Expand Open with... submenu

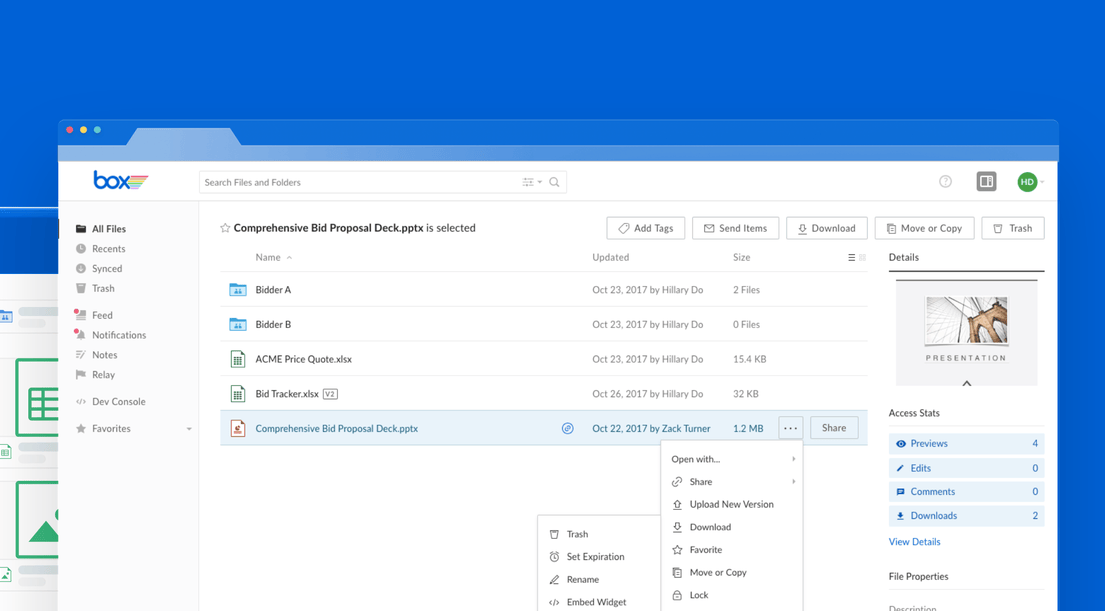(732, 459)
